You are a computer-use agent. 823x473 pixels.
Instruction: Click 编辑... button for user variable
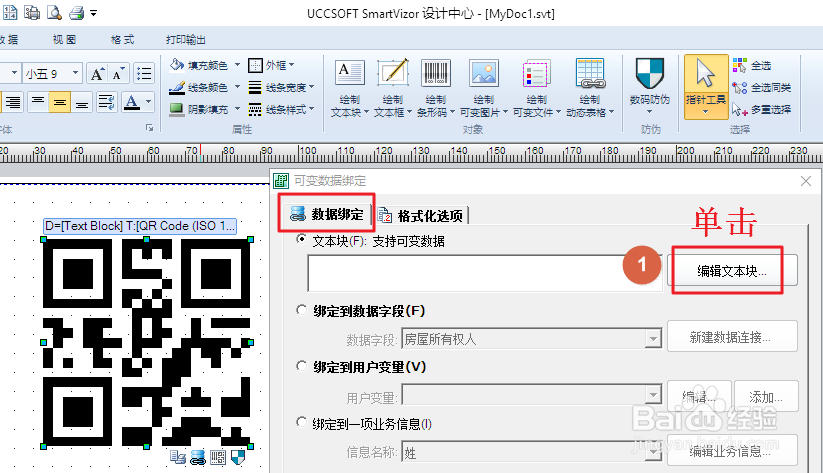coord(699,396)
